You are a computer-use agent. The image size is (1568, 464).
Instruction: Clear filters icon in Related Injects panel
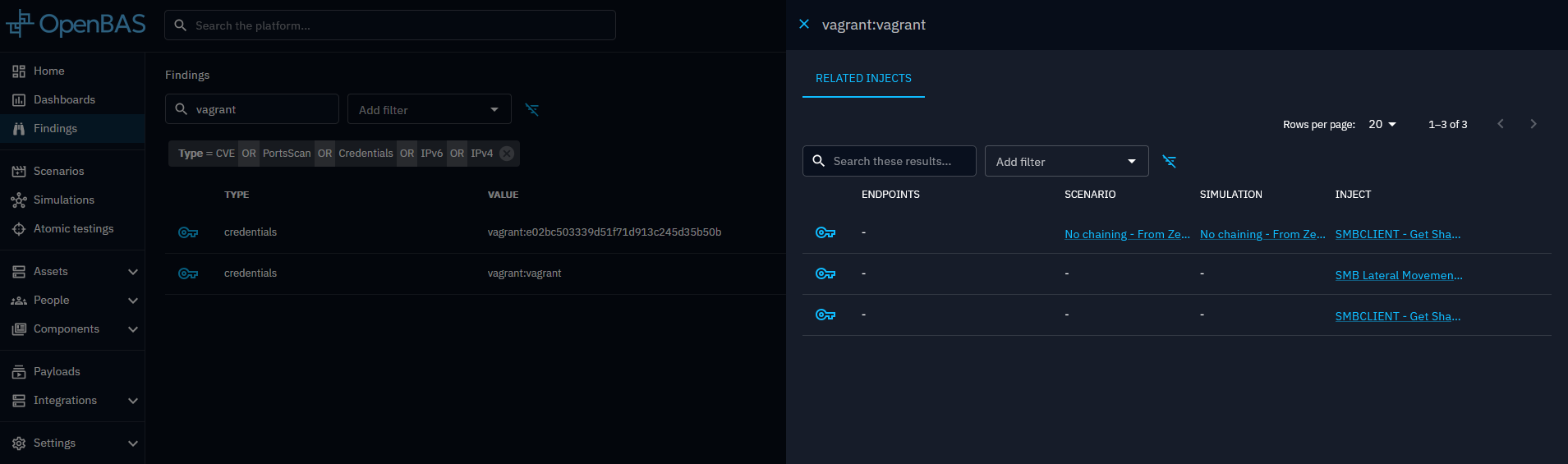(x=1169, y=162)
